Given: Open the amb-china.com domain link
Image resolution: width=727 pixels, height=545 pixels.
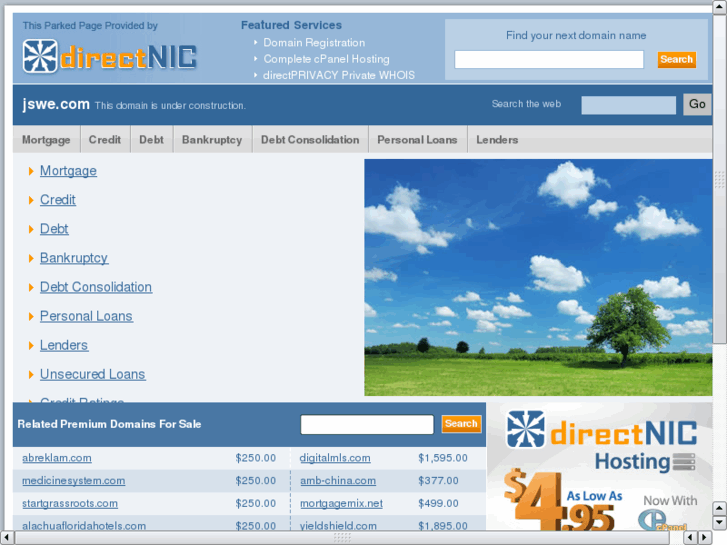Looking at the screenshot, I should (338, 481).
